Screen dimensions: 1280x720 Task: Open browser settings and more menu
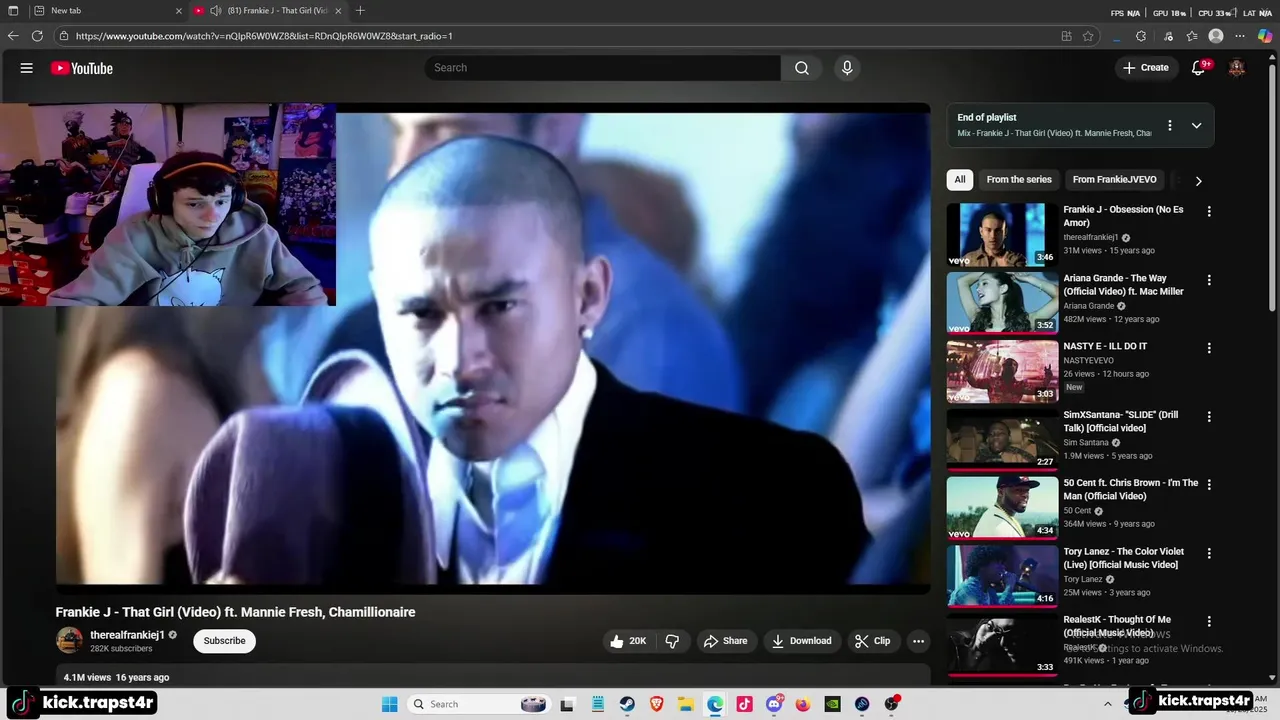(x=1241, y=36)
